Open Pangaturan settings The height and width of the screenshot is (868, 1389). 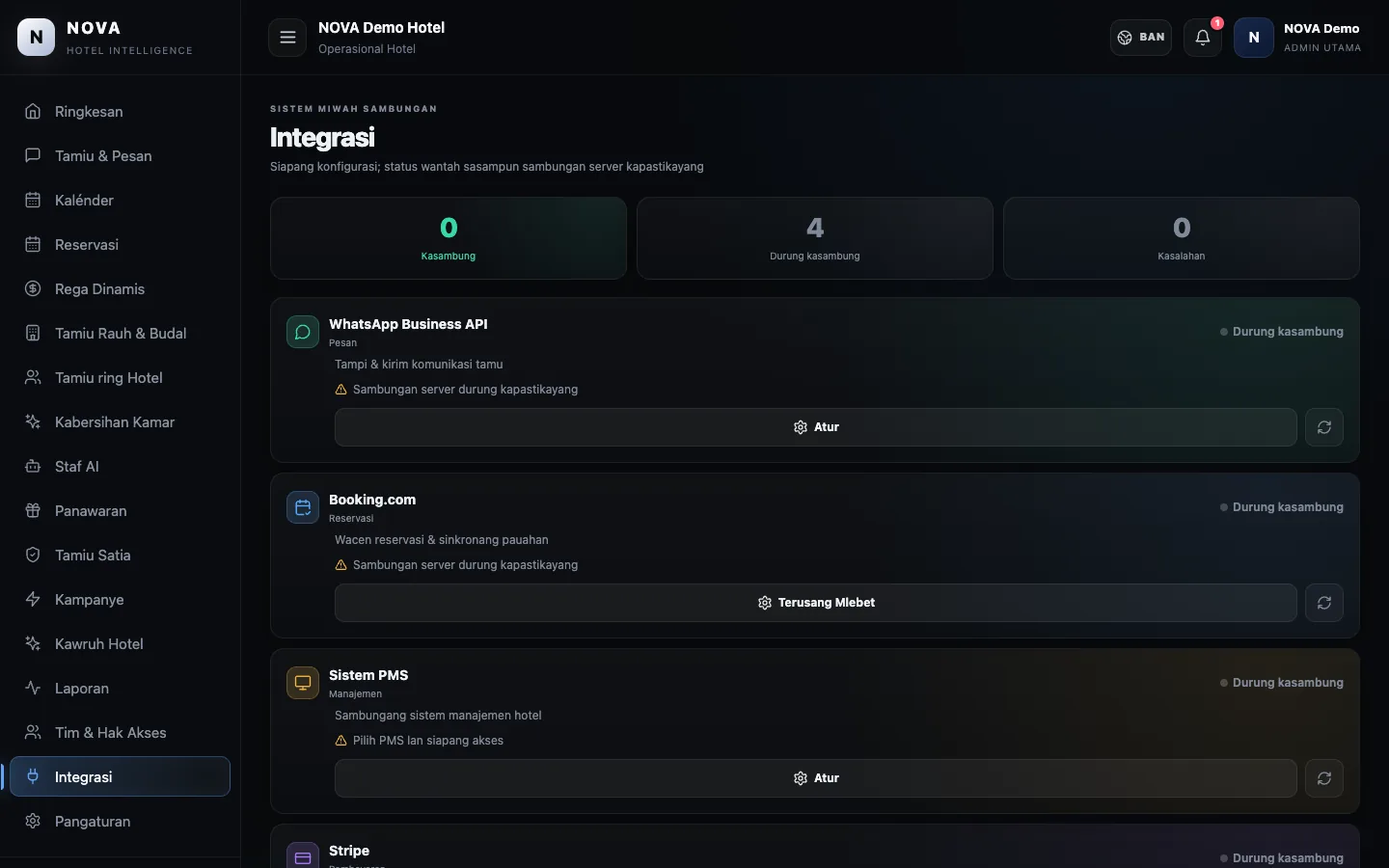[120, 822]
